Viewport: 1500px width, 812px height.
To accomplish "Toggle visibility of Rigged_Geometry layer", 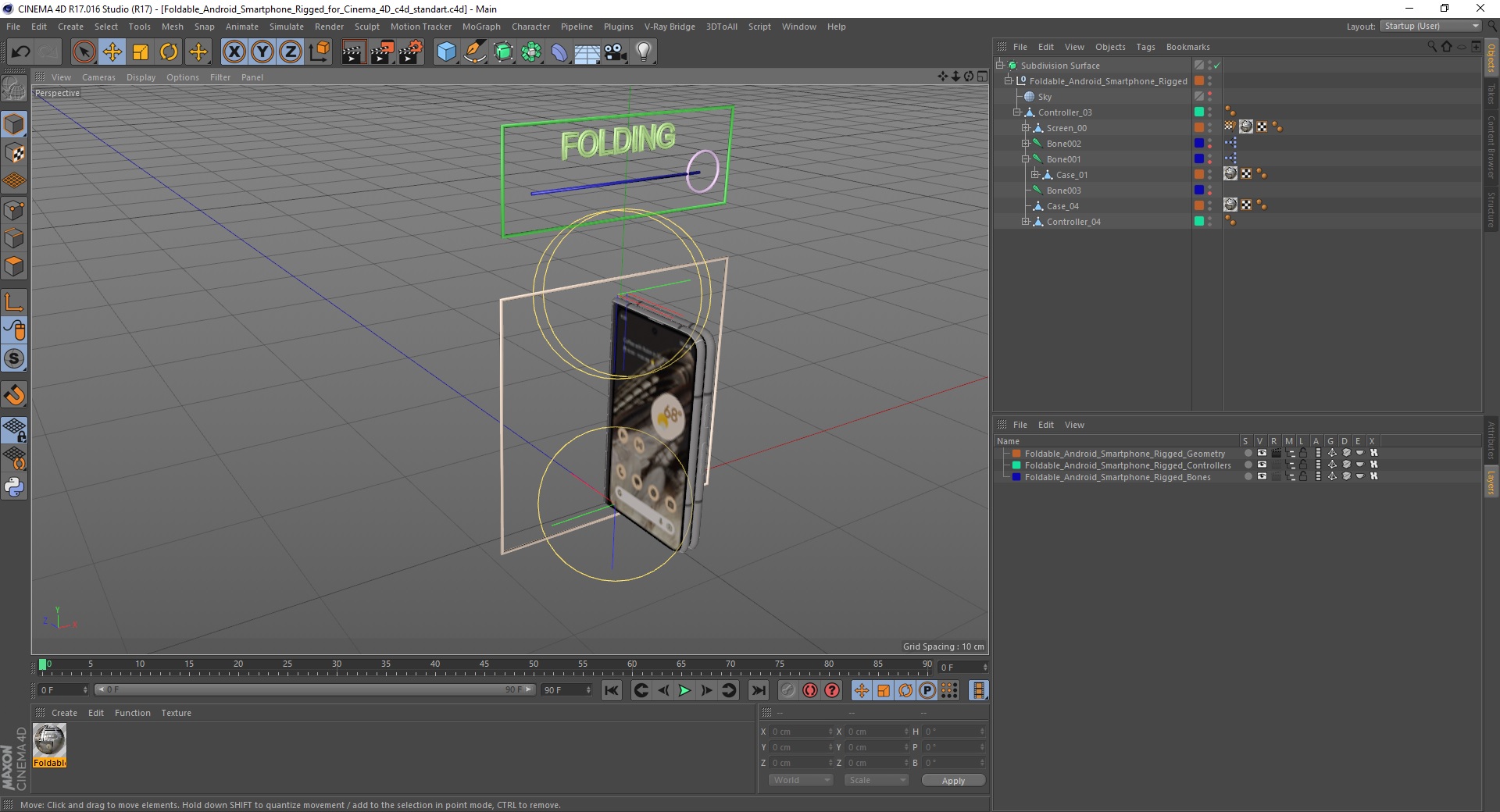I will click(x=1262, y=453).
